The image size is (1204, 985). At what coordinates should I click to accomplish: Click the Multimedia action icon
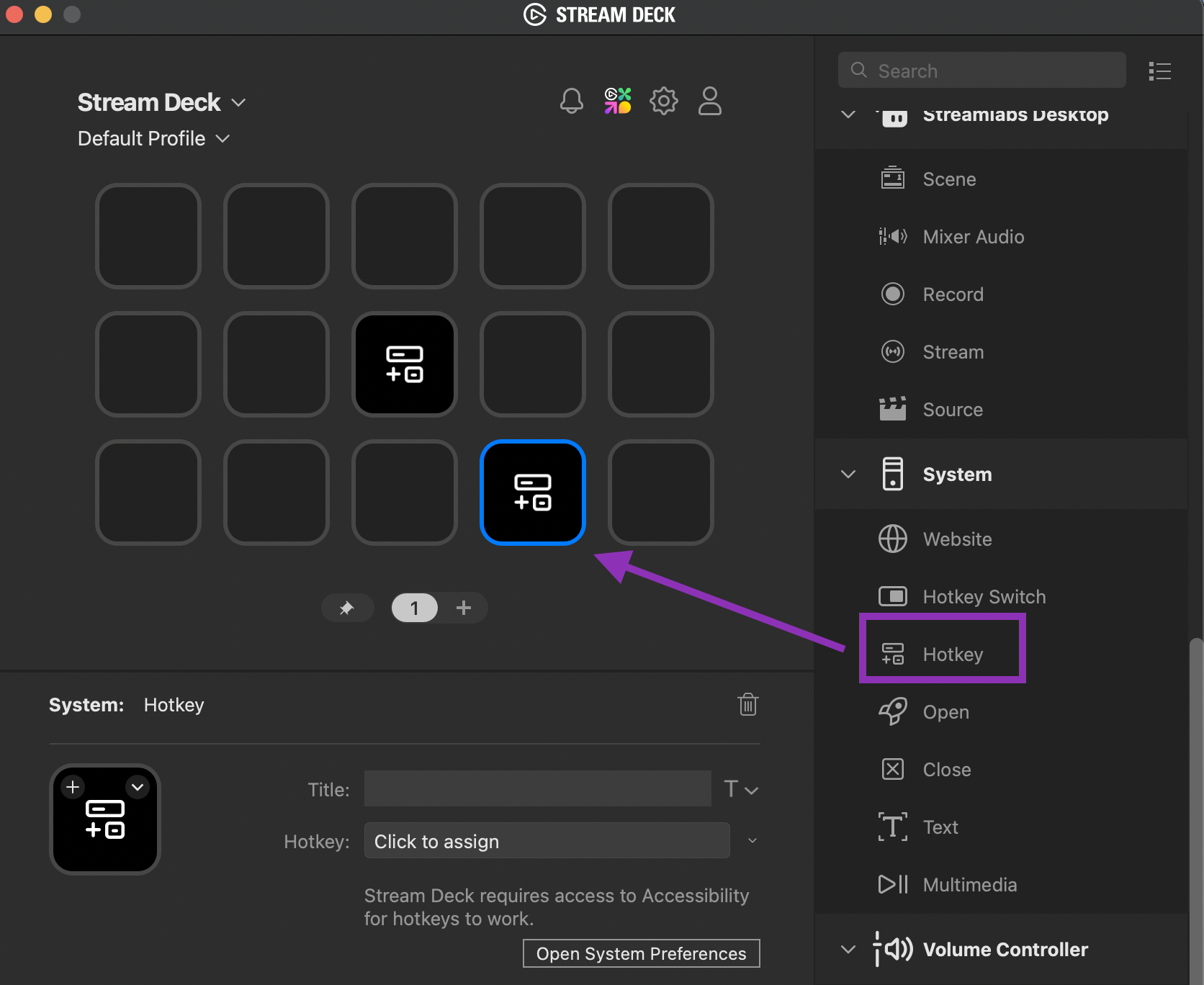893,884
